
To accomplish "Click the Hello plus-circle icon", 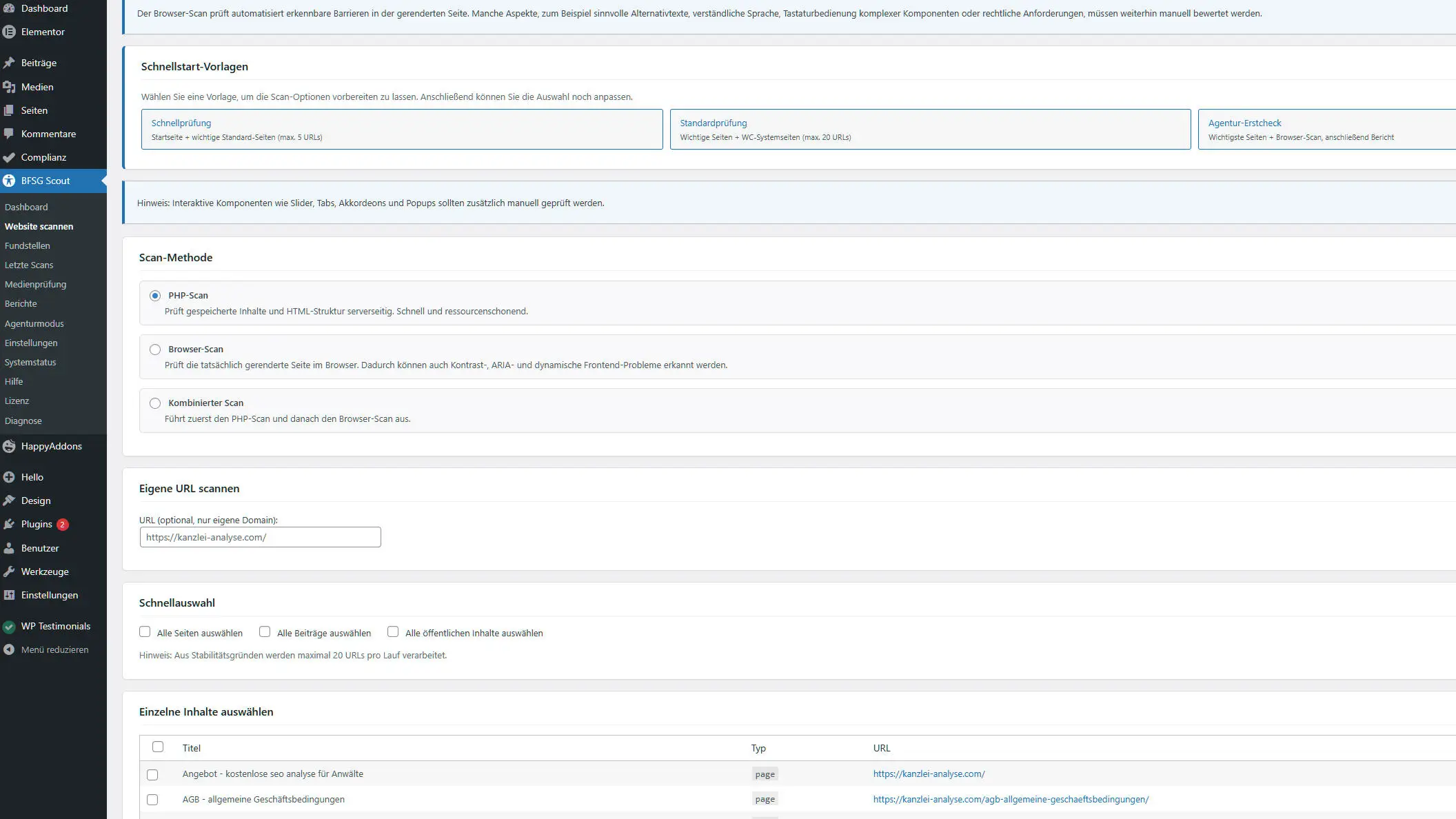I will point(9,477).
